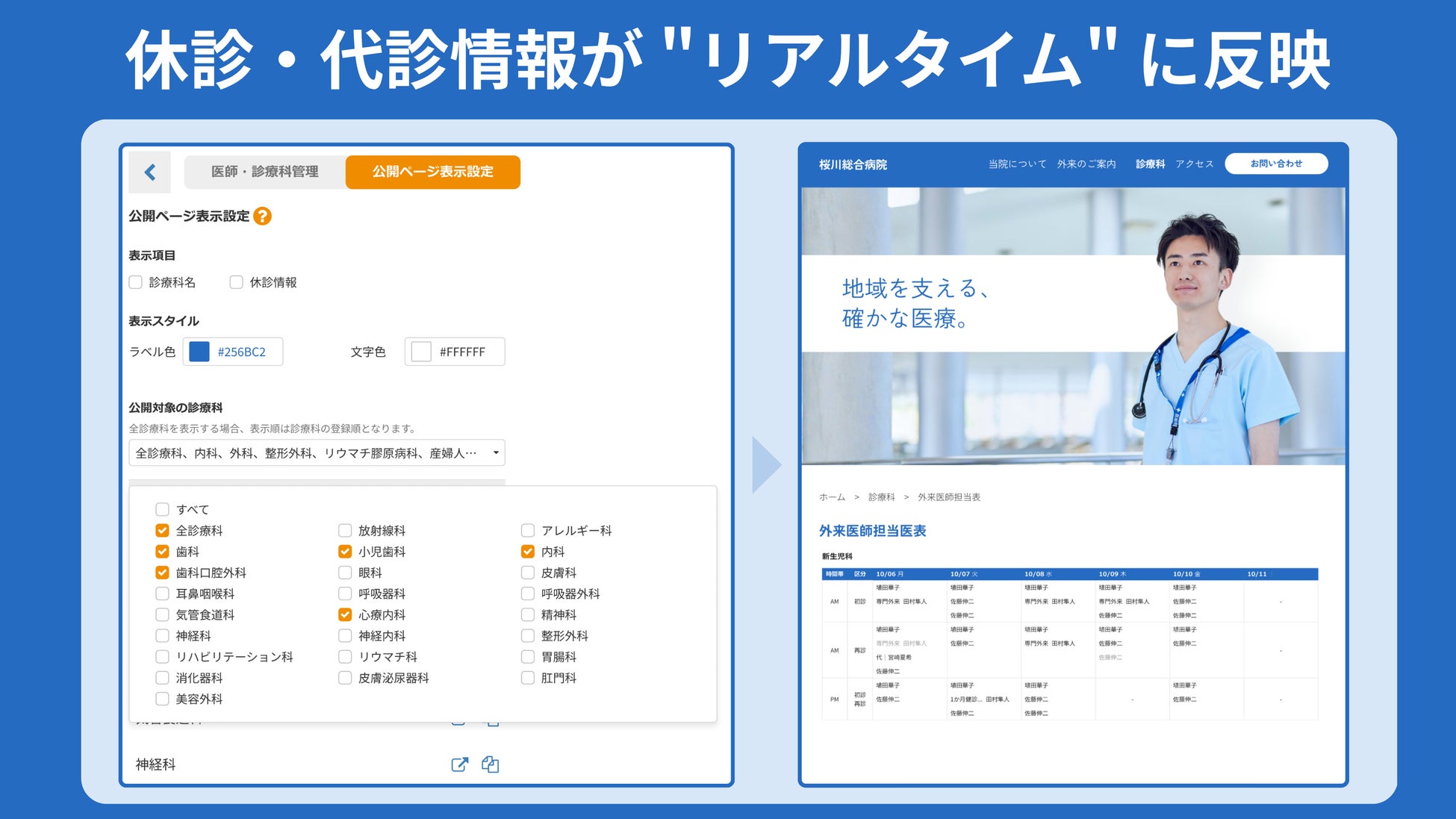Click the back arrow icon
1456x819 pixels.
(150, 172)
